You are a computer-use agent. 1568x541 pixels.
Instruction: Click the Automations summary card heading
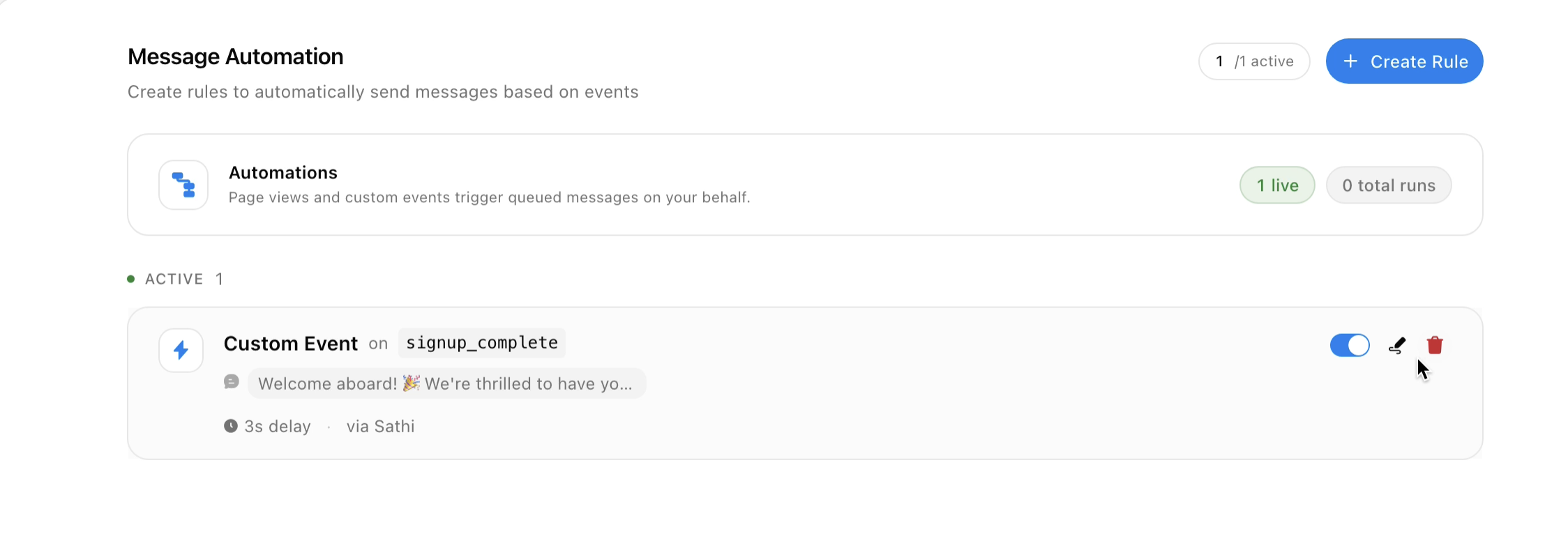coord(283,173)
